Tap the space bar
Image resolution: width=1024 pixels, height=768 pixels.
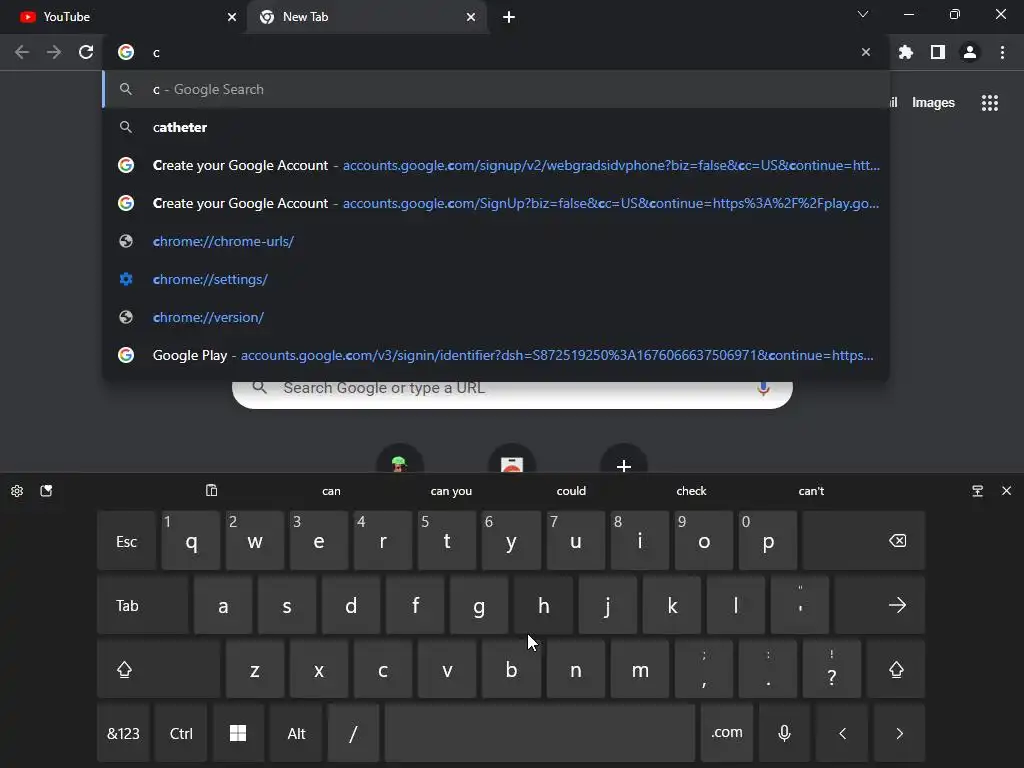540,733
